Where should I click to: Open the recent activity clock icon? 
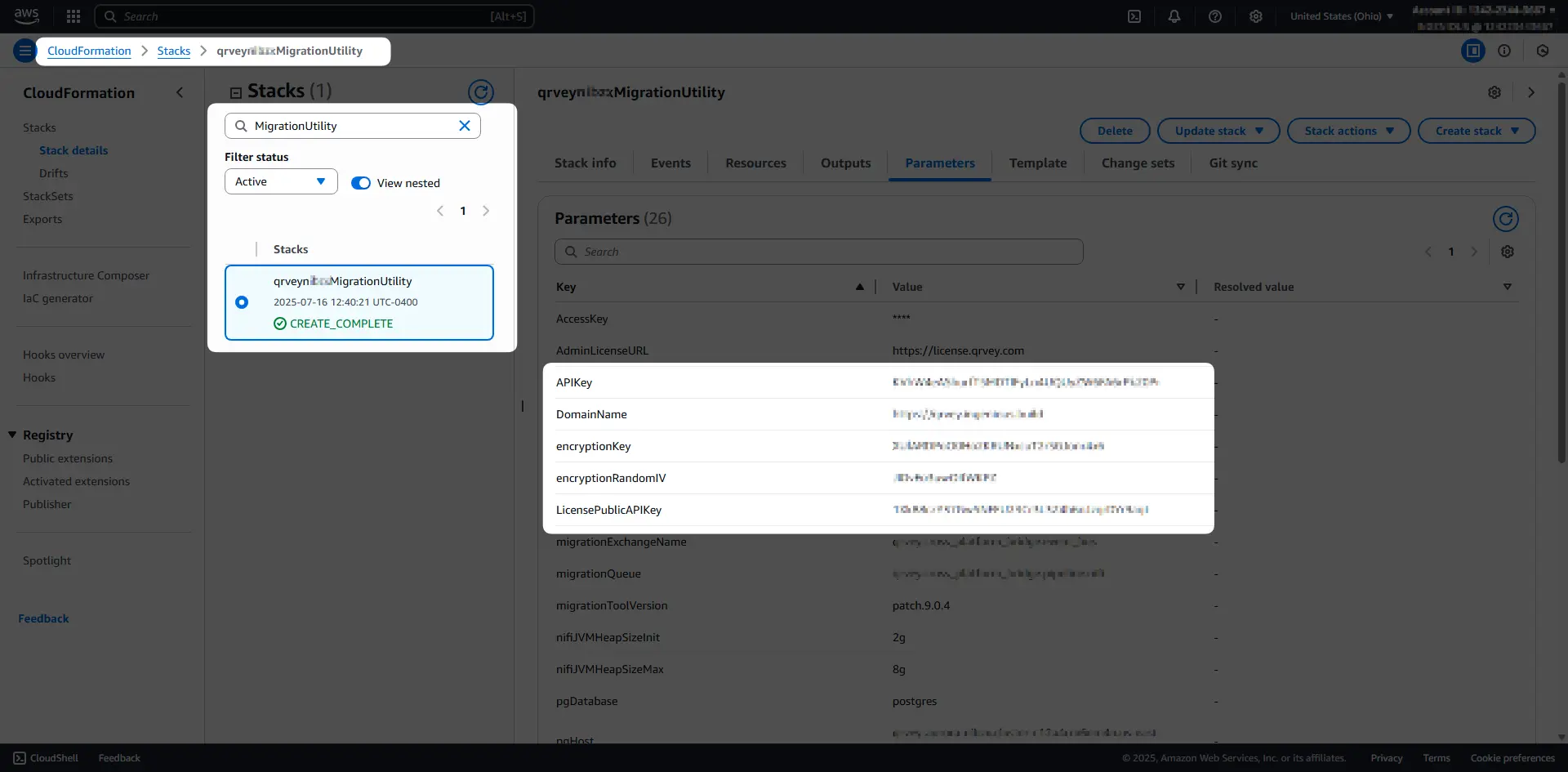pyautogui.click(x=1543, y=51)
